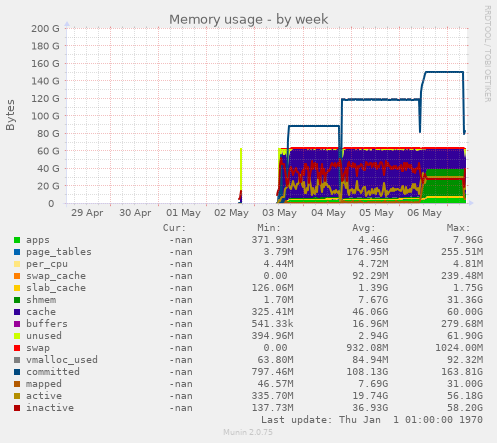This screenshot has width=497, height=443.
Task: Click the committed line plateau near 150 G
Action: pyautogui.click(x=444, y=72)
